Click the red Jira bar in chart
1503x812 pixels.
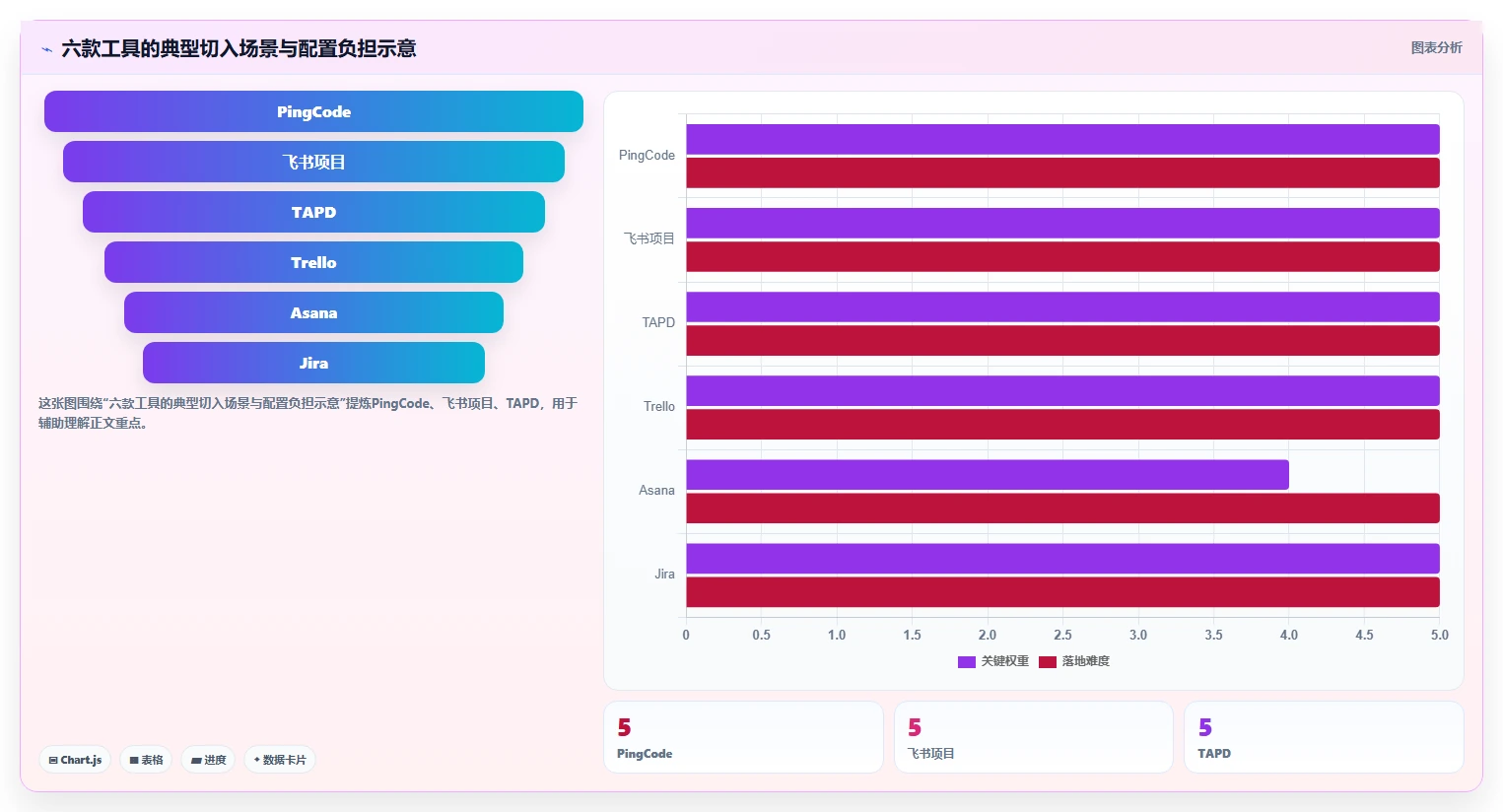pyautogui.click(x=1062, y=591)
